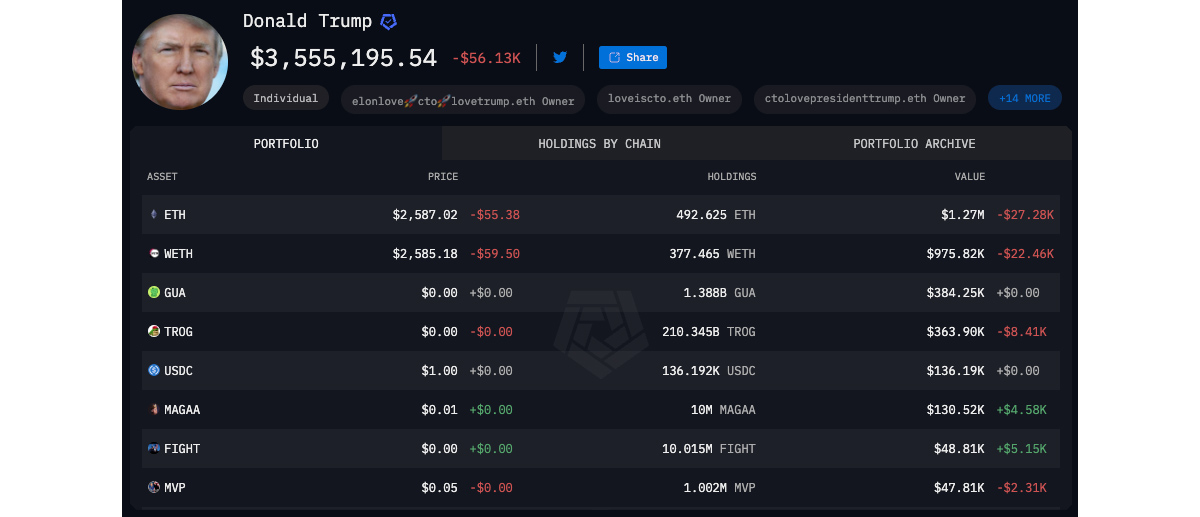Viewport: 1200px width, 517px height.
Task: Click the 210.345B TROG holdings cell
Action: pos(709,332)
